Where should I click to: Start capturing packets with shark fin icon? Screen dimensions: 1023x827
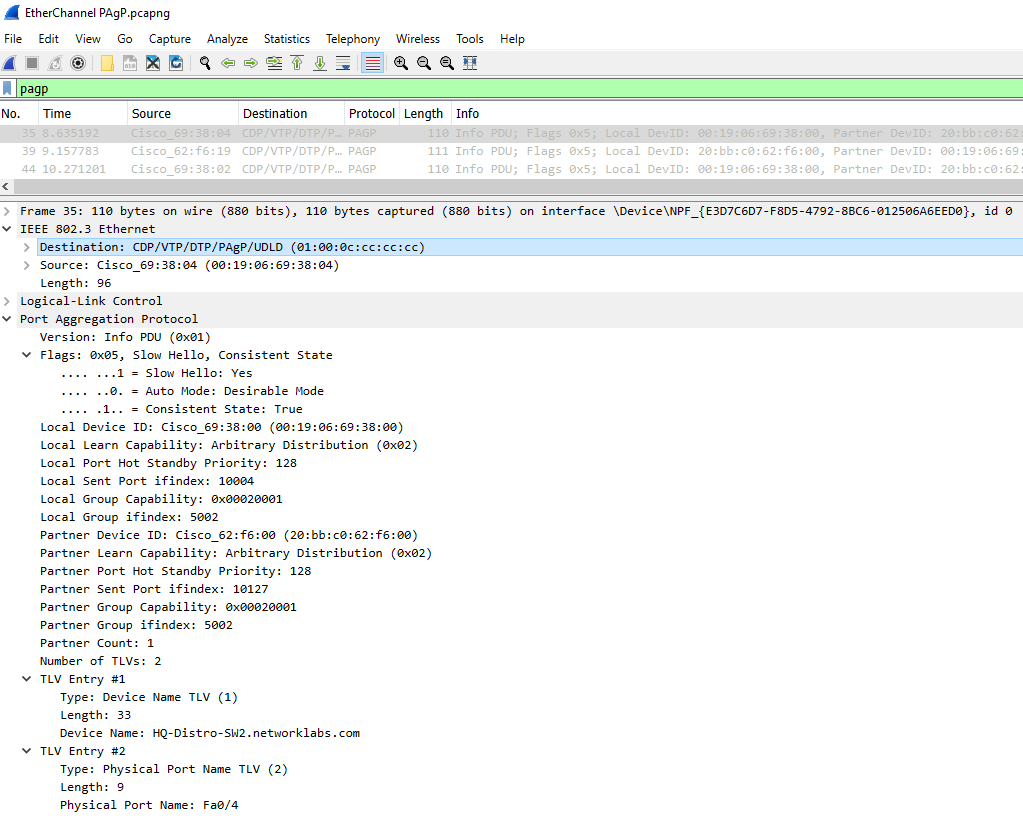tap(10, 63)
